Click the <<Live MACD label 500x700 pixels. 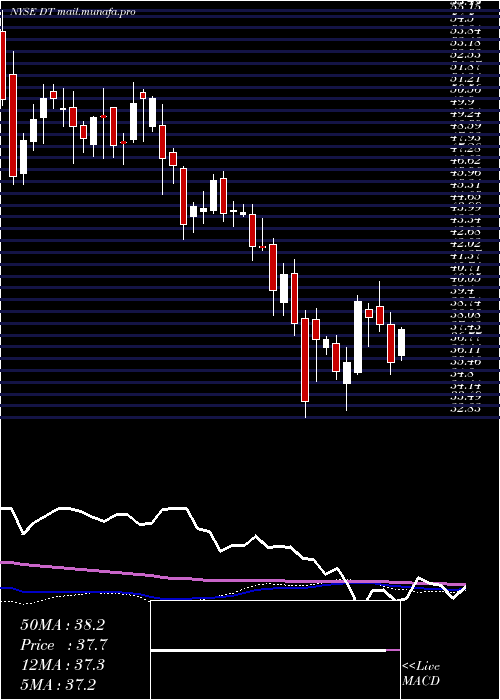coord(421,674)
